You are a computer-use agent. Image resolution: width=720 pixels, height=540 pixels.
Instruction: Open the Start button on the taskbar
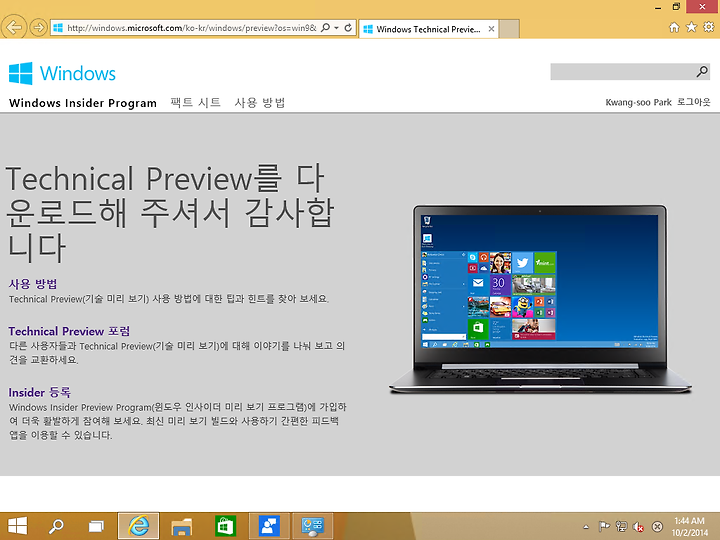(x=18, y=526)
